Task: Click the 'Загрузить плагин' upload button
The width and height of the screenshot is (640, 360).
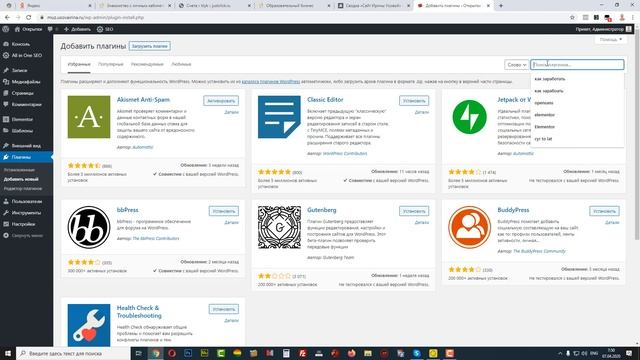Action: point(150,46)
